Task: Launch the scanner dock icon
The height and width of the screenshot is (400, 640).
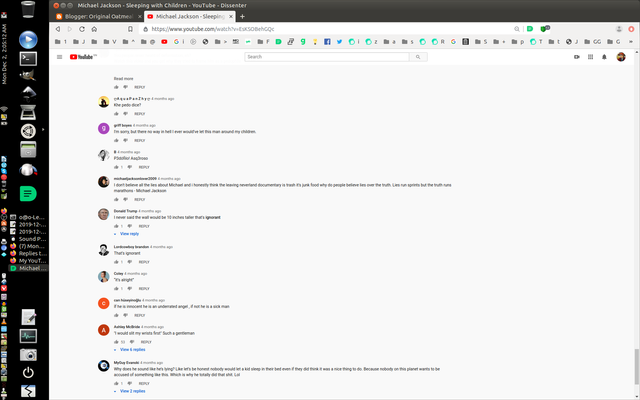Action: pyautogui.click(x=28, y=112)
